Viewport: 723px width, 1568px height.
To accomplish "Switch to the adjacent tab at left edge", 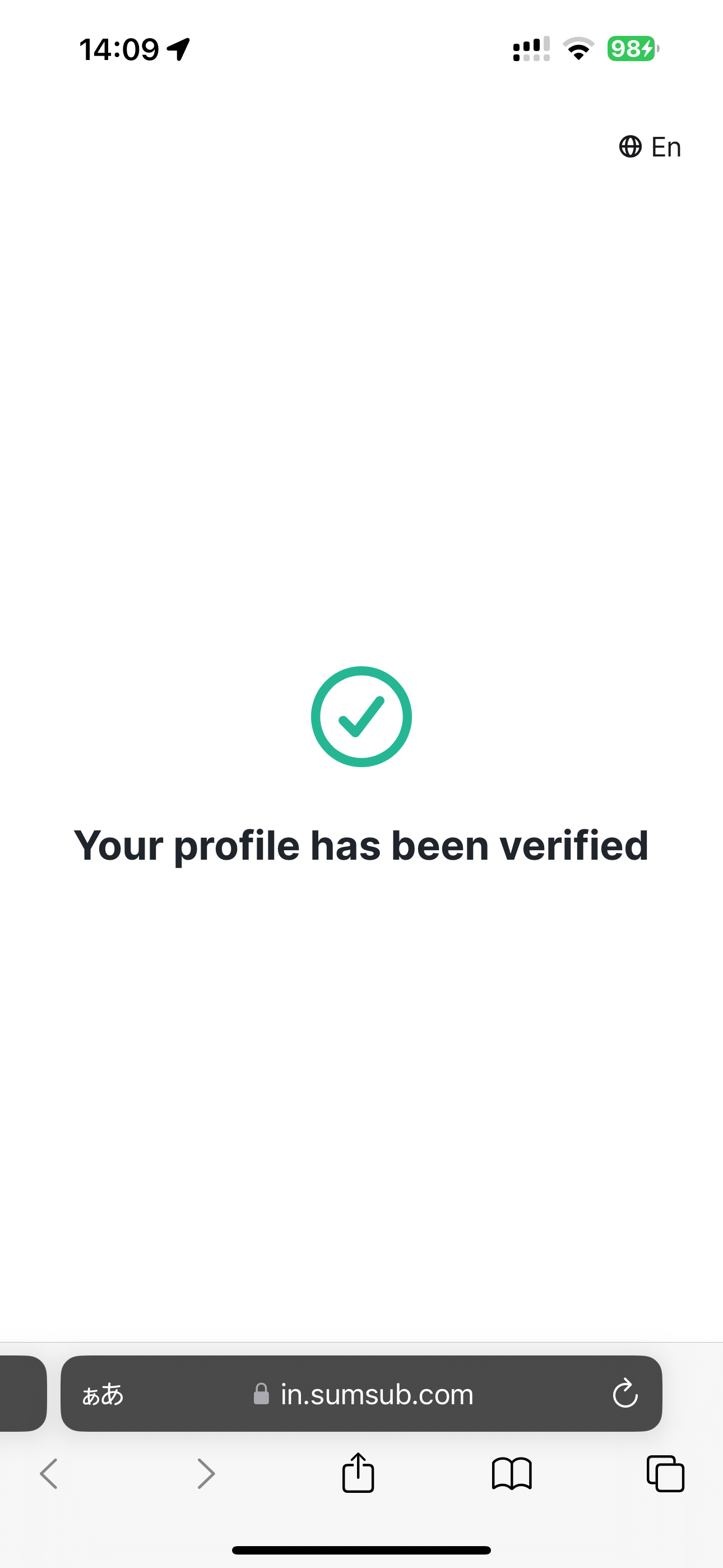I will point(22,1393).
